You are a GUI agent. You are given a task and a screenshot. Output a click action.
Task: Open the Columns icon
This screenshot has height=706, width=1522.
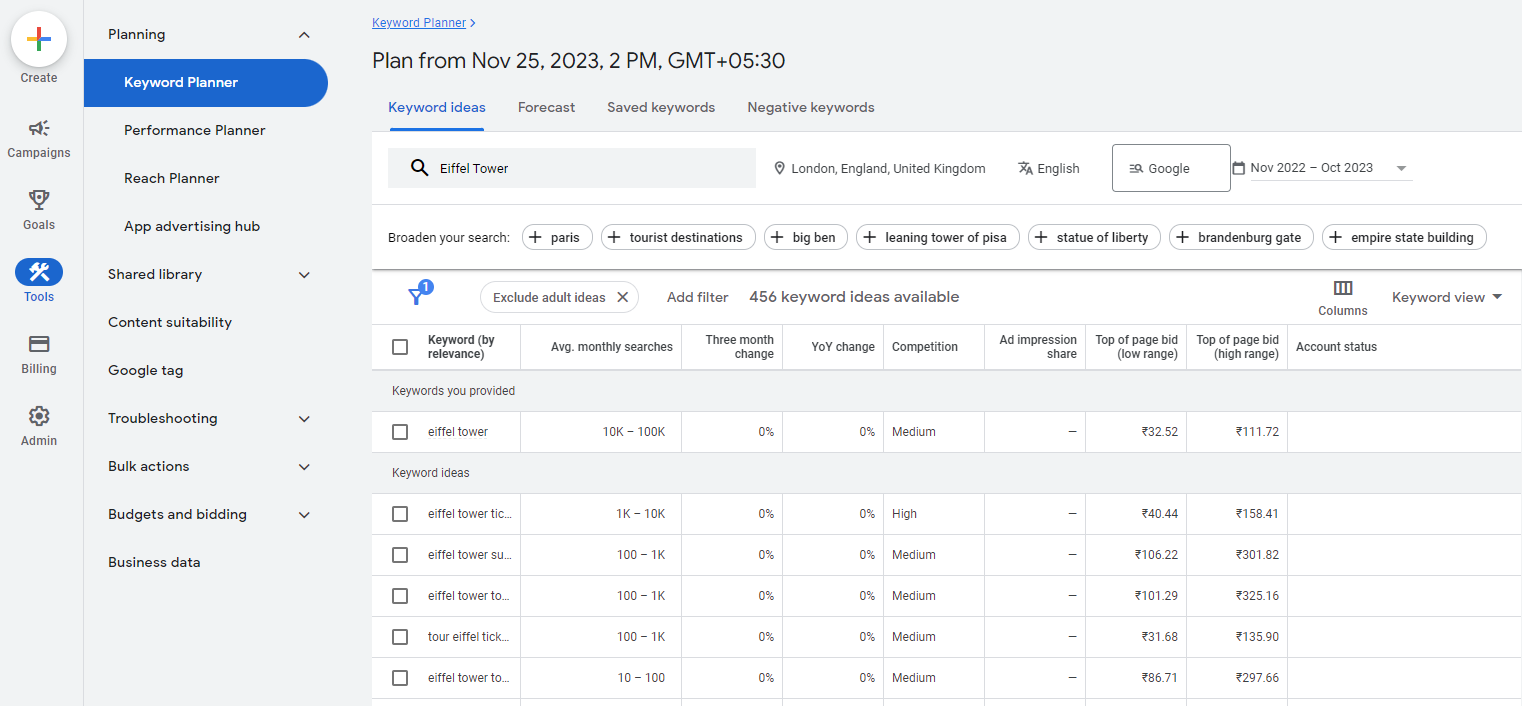point(1343,288)
